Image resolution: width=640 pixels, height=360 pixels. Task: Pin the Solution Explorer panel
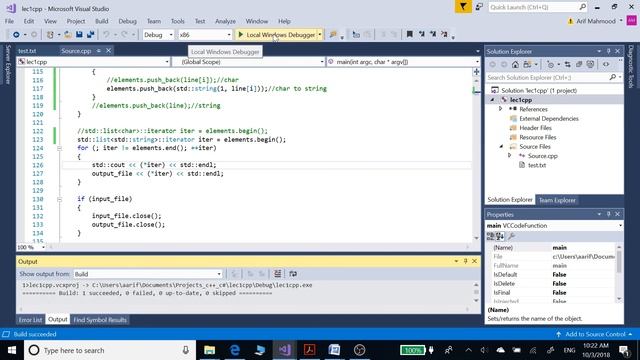point(608,51)
